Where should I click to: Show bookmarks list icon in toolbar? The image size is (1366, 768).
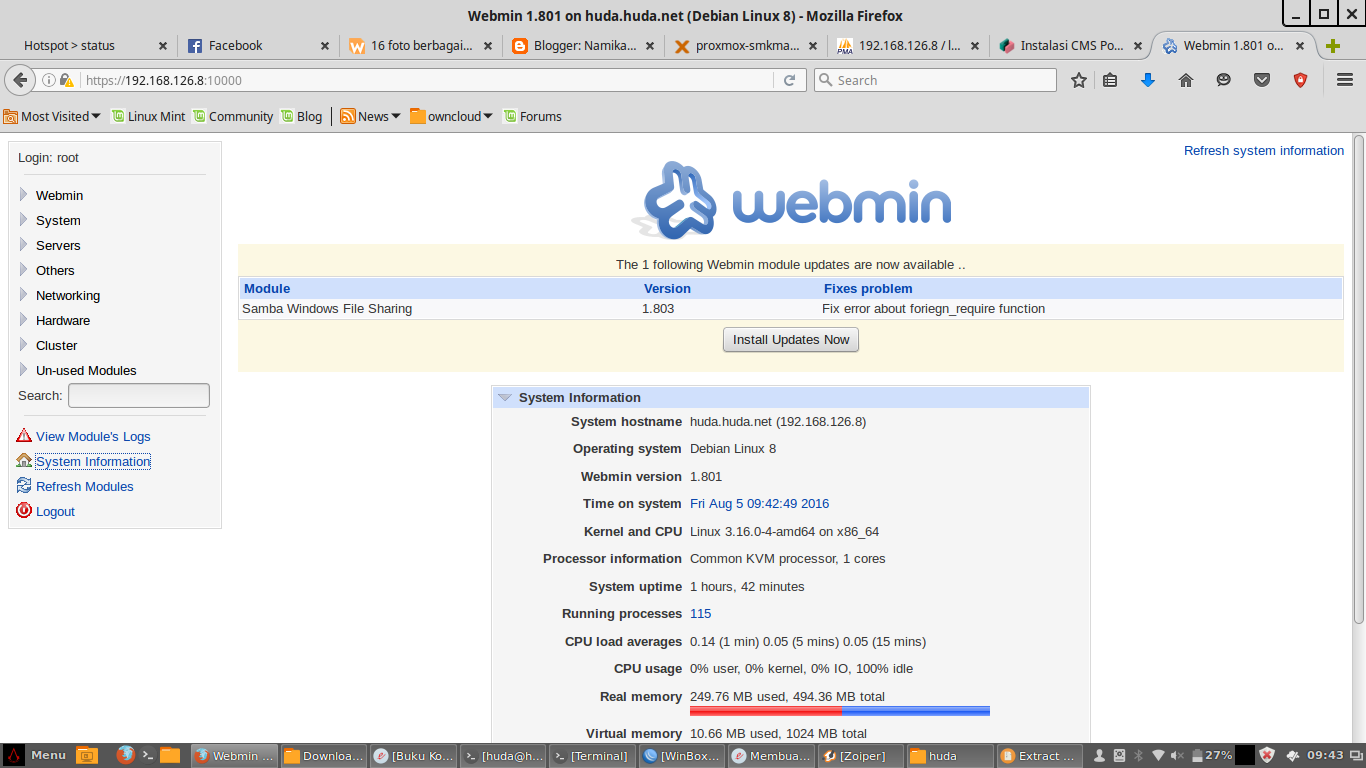pos(1110,80)
